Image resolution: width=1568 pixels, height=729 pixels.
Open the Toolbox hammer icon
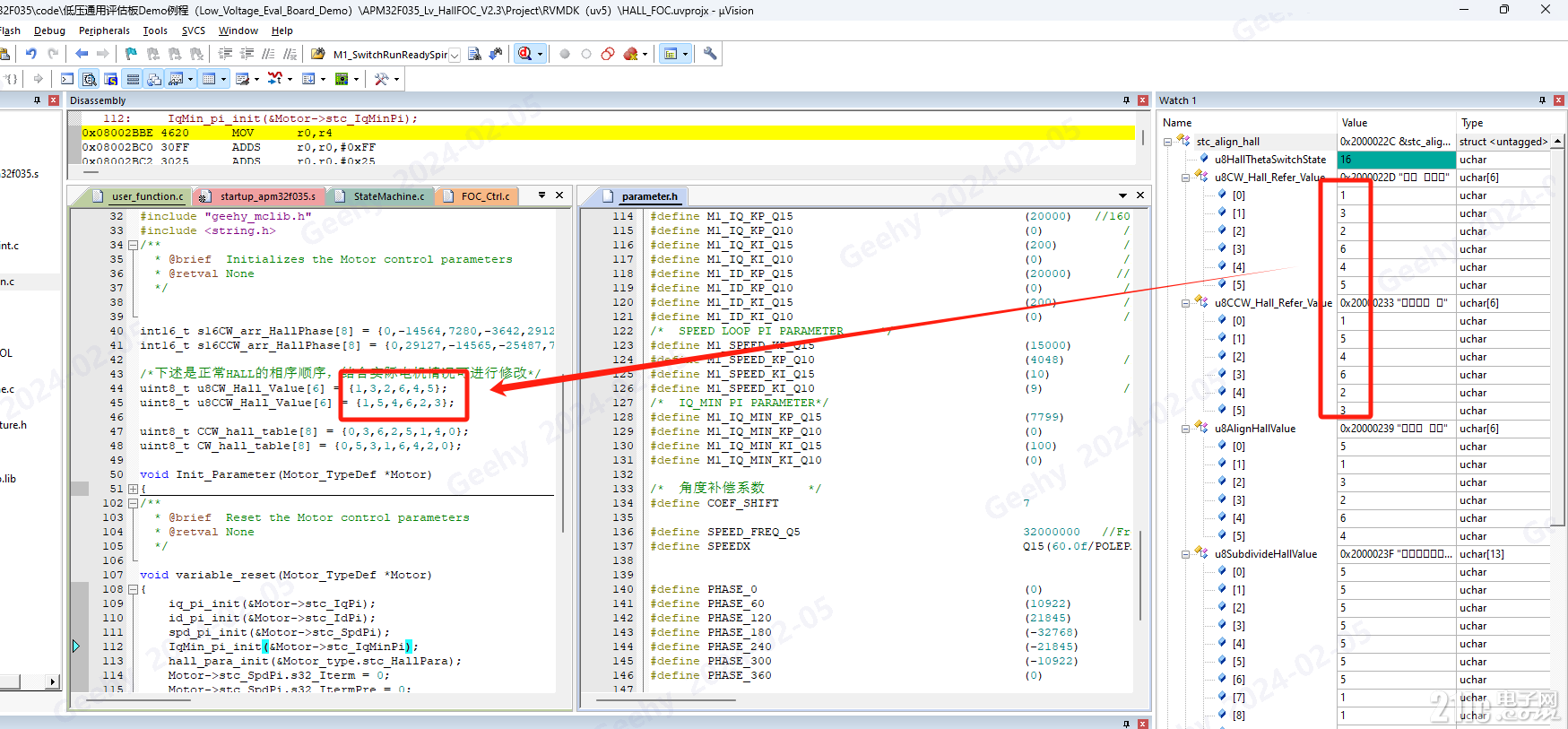click(x=381, y=79)
